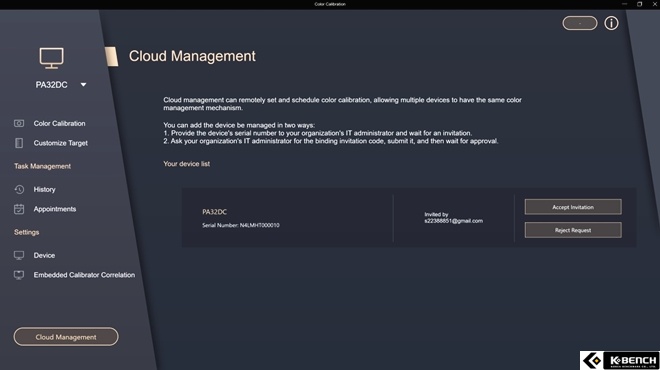Viewport: 660px width, 370px height.
Task: Restore down the Color Calibration window
Action: pos(639,4)
